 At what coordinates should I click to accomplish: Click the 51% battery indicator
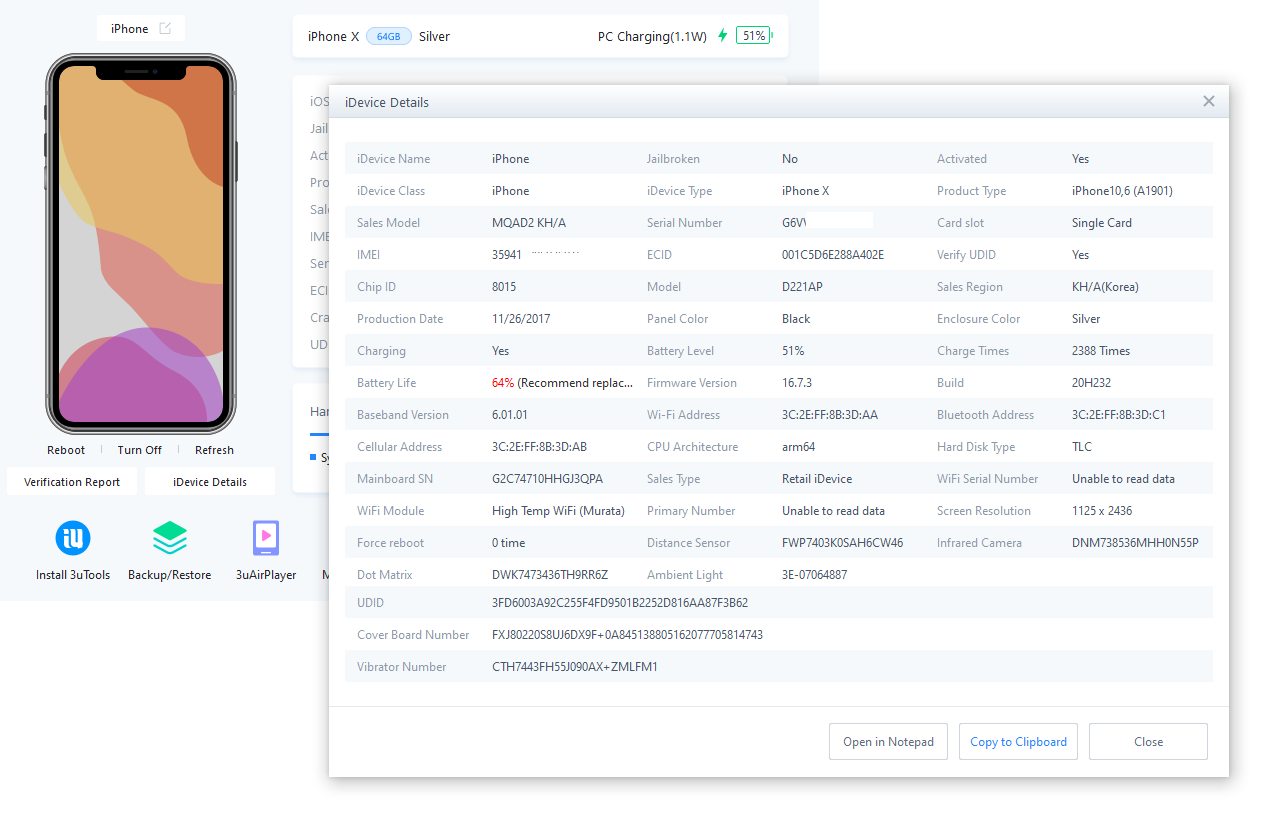point(754,36)
